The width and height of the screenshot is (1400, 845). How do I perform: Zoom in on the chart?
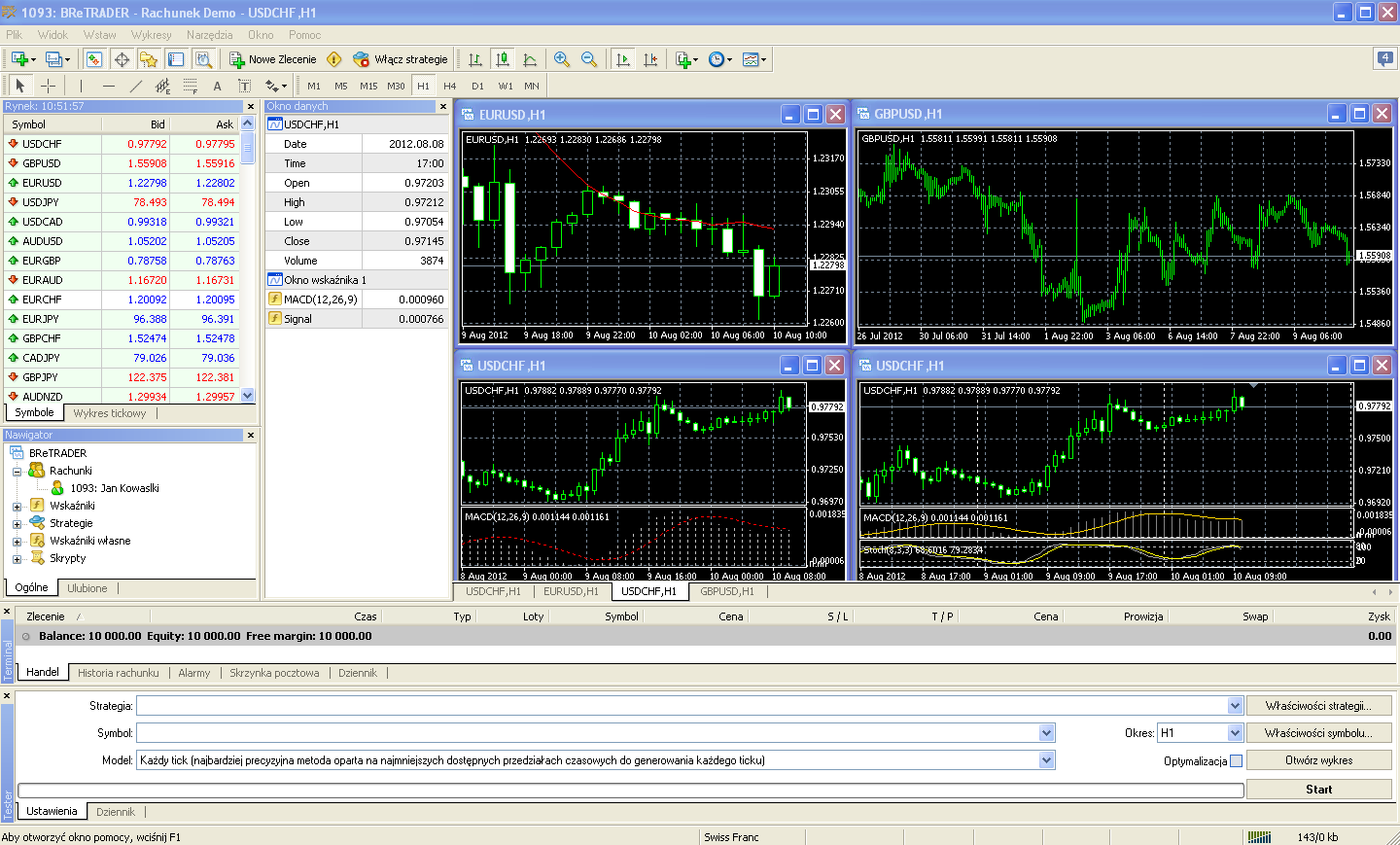coord(562,59)
